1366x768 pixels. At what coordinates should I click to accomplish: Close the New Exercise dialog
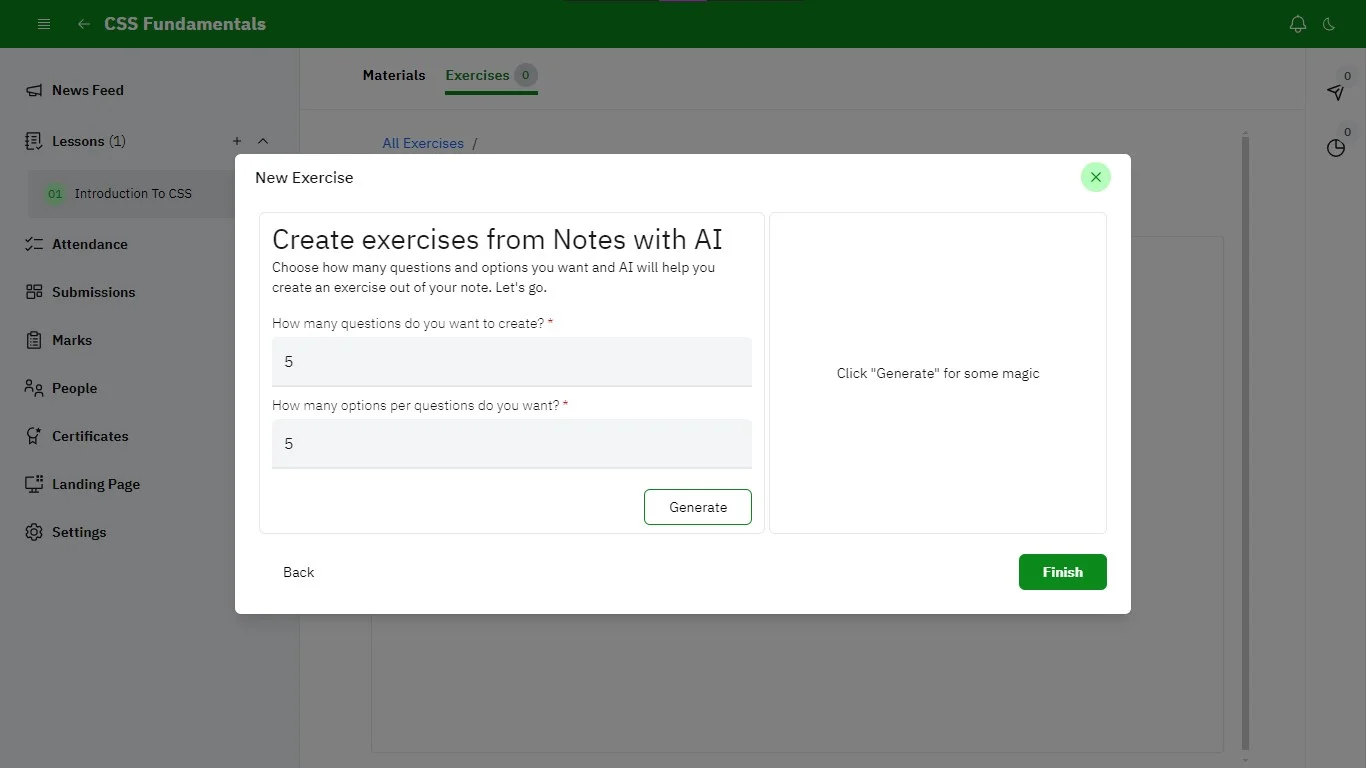tap(1095, 177)
